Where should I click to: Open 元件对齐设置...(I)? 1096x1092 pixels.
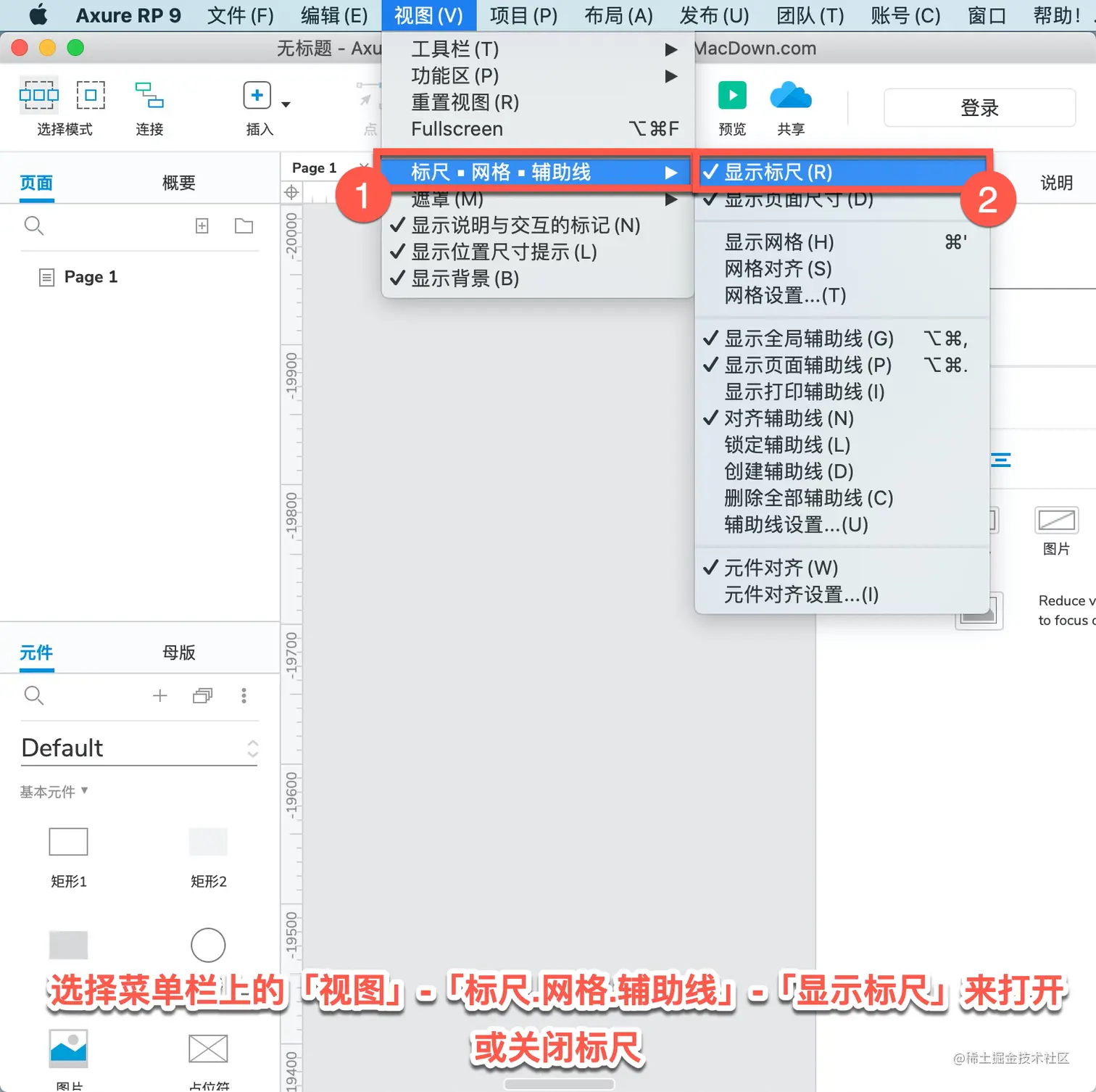coord(842,595)
